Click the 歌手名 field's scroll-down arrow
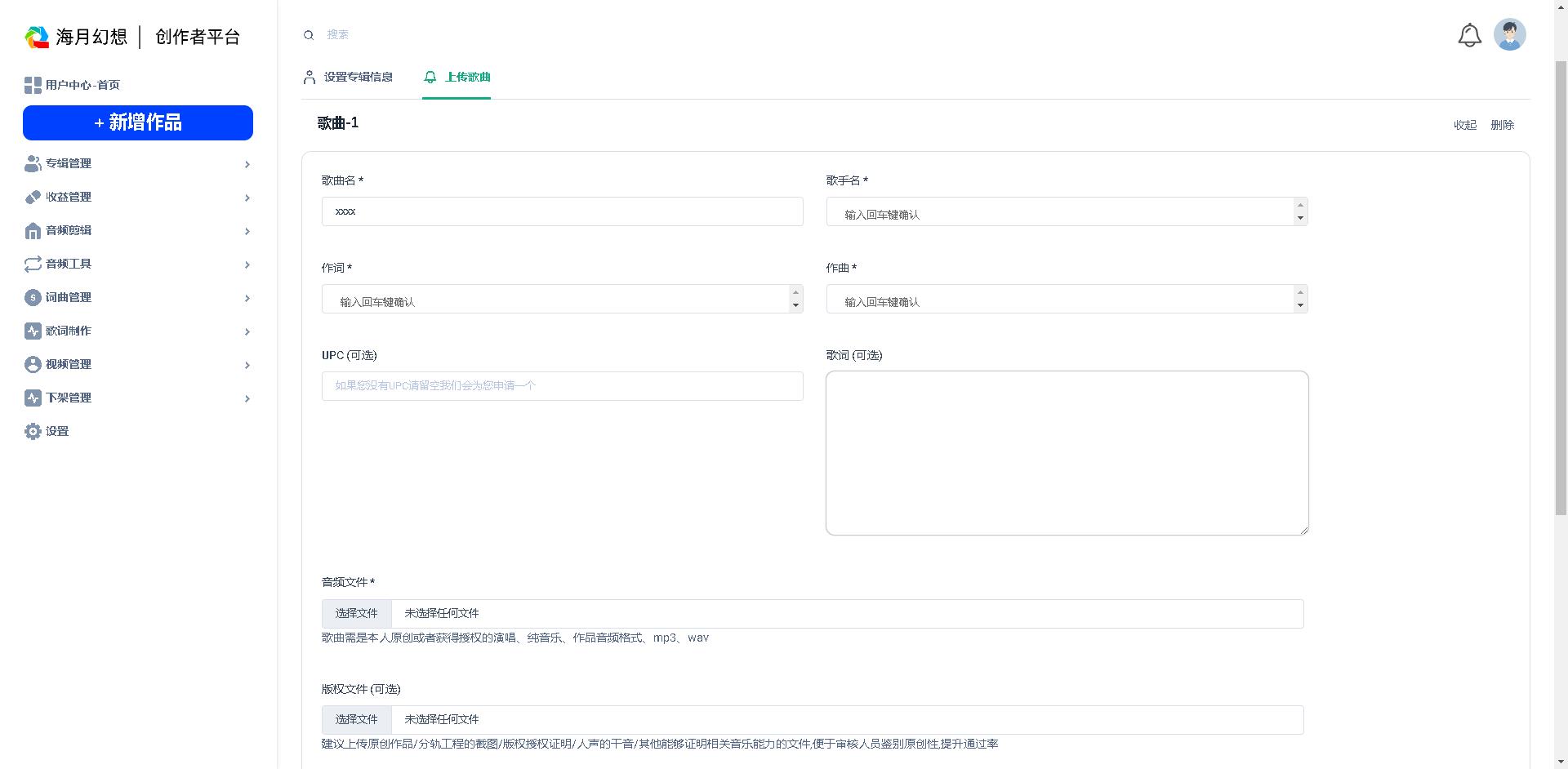Viewport: 1568px width, 769px height. coord(1300,218)
